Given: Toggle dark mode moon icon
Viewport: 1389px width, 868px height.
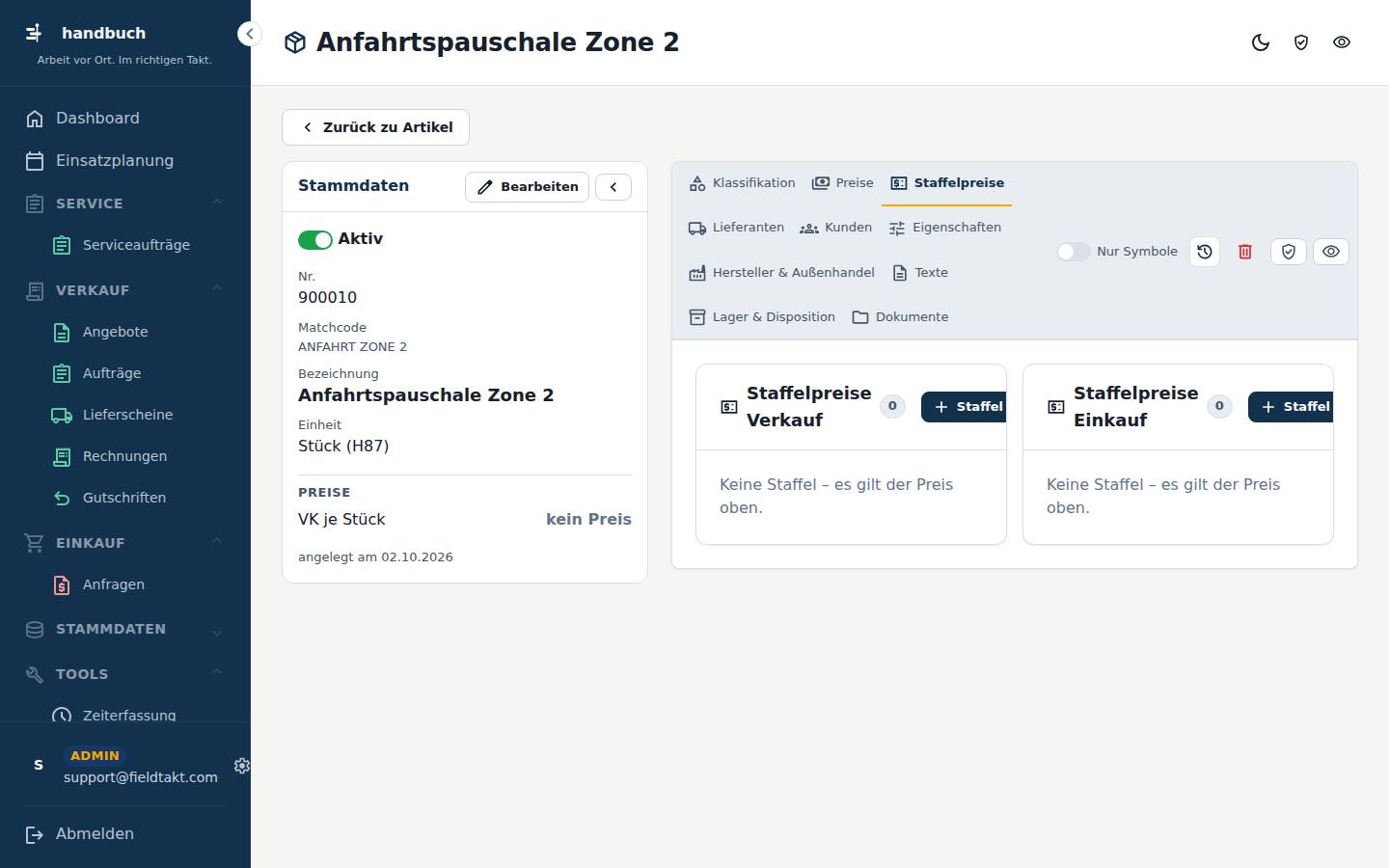Looking at the screenshot, I should coord(1261,42).
